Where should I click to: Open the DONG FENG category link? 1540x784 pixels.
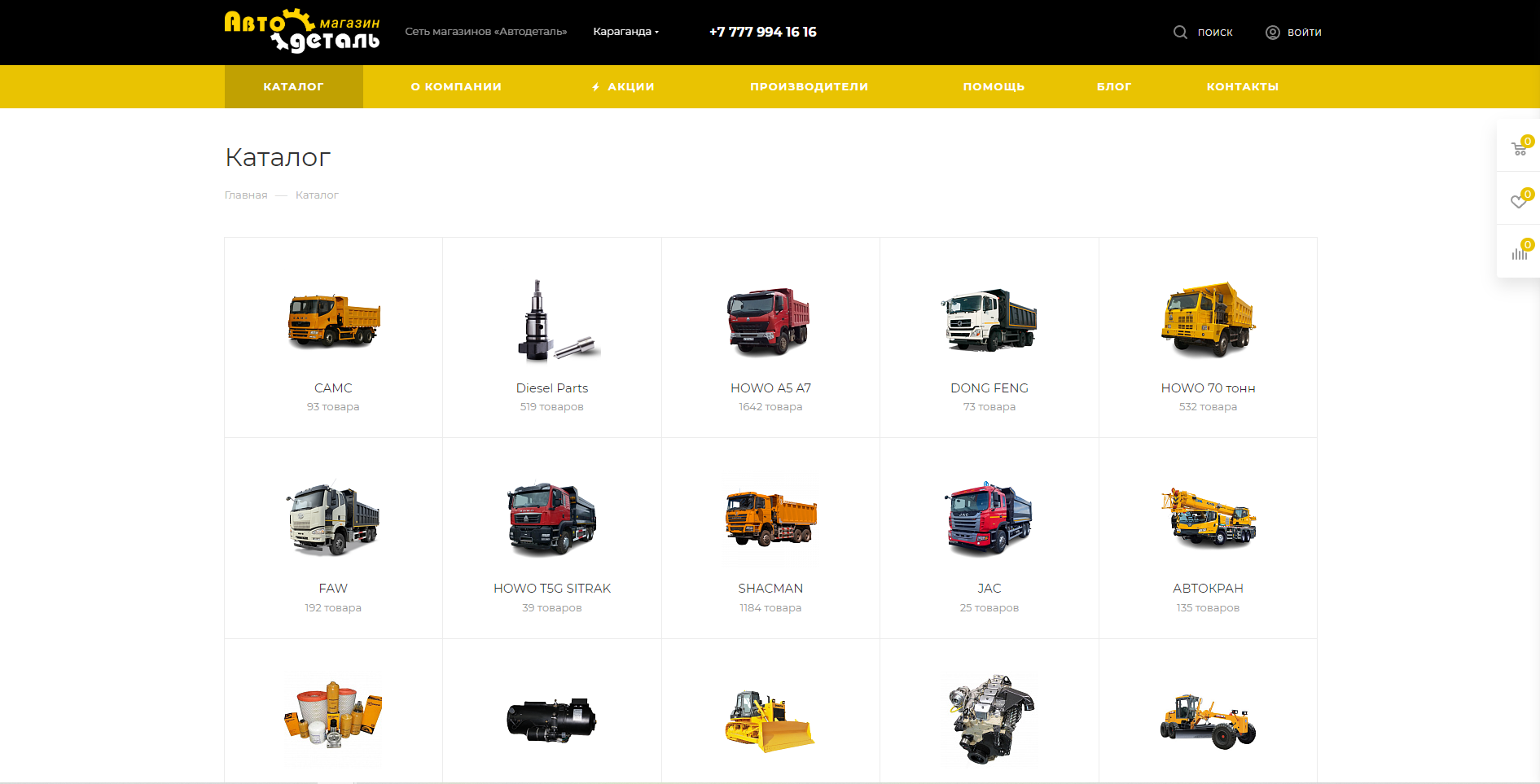pos(989,388)
